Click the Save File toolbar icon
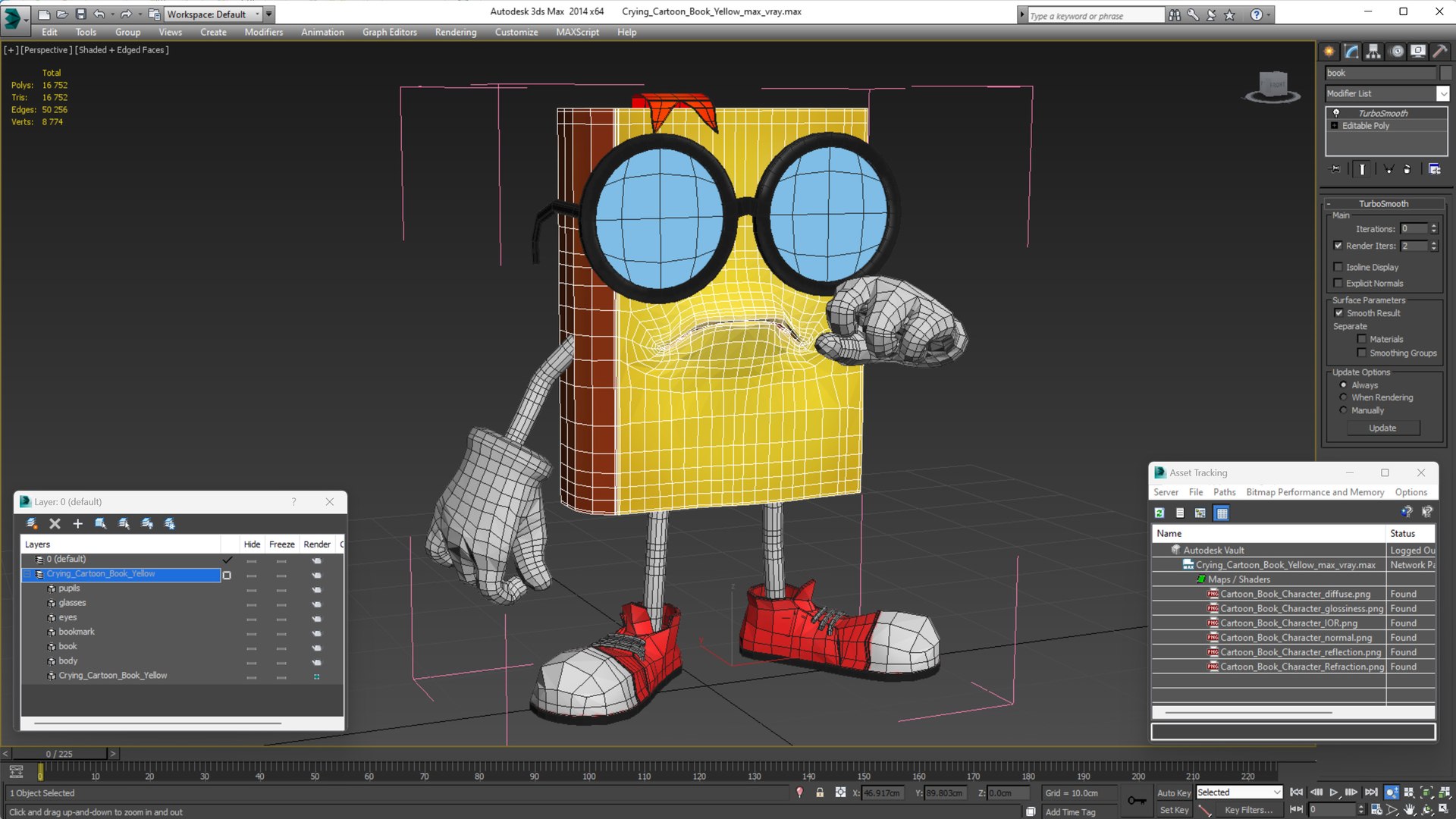 pyautogui.click(x=80, y=14)
